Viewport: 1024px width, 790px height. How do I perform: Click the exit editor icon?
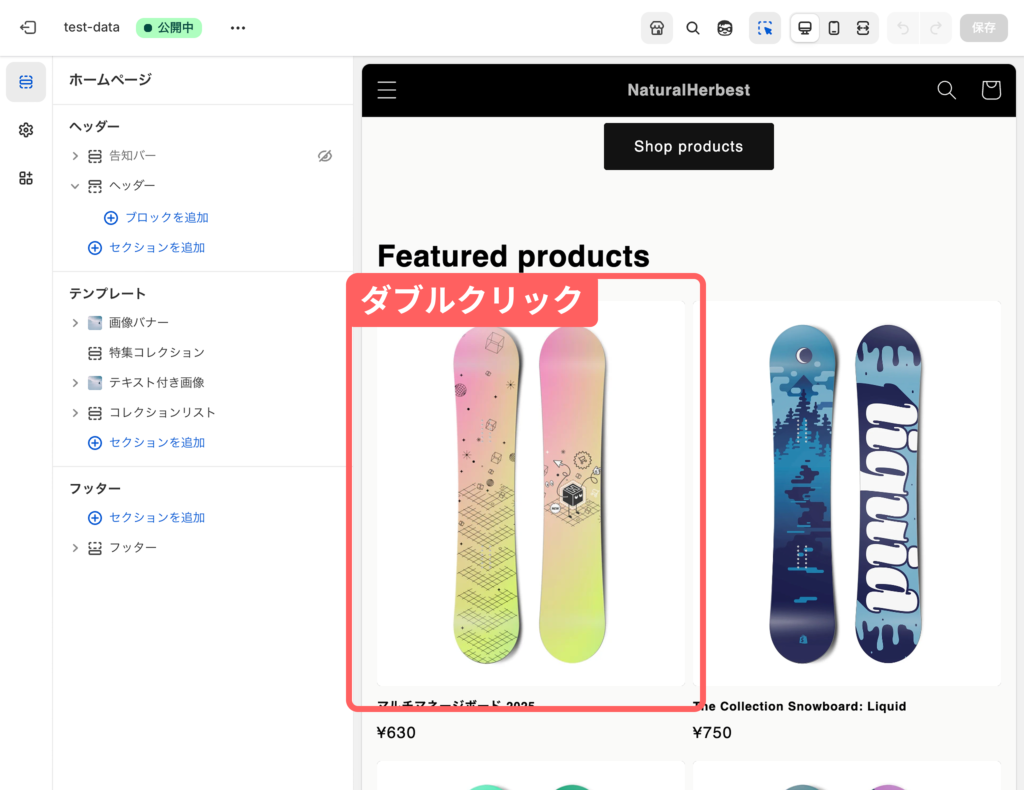pyautogui.click(x=28, y=28)
